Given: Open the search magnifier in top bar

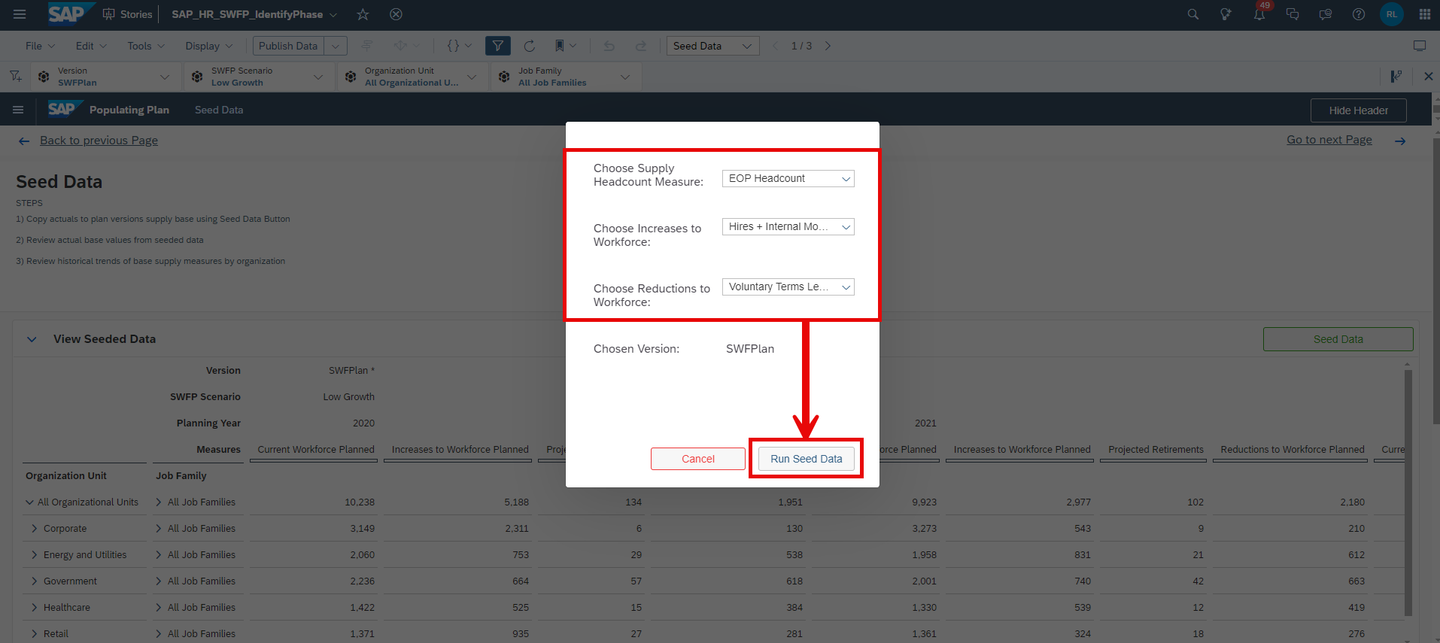Looking at the screenshot, I should point(1193,14).
